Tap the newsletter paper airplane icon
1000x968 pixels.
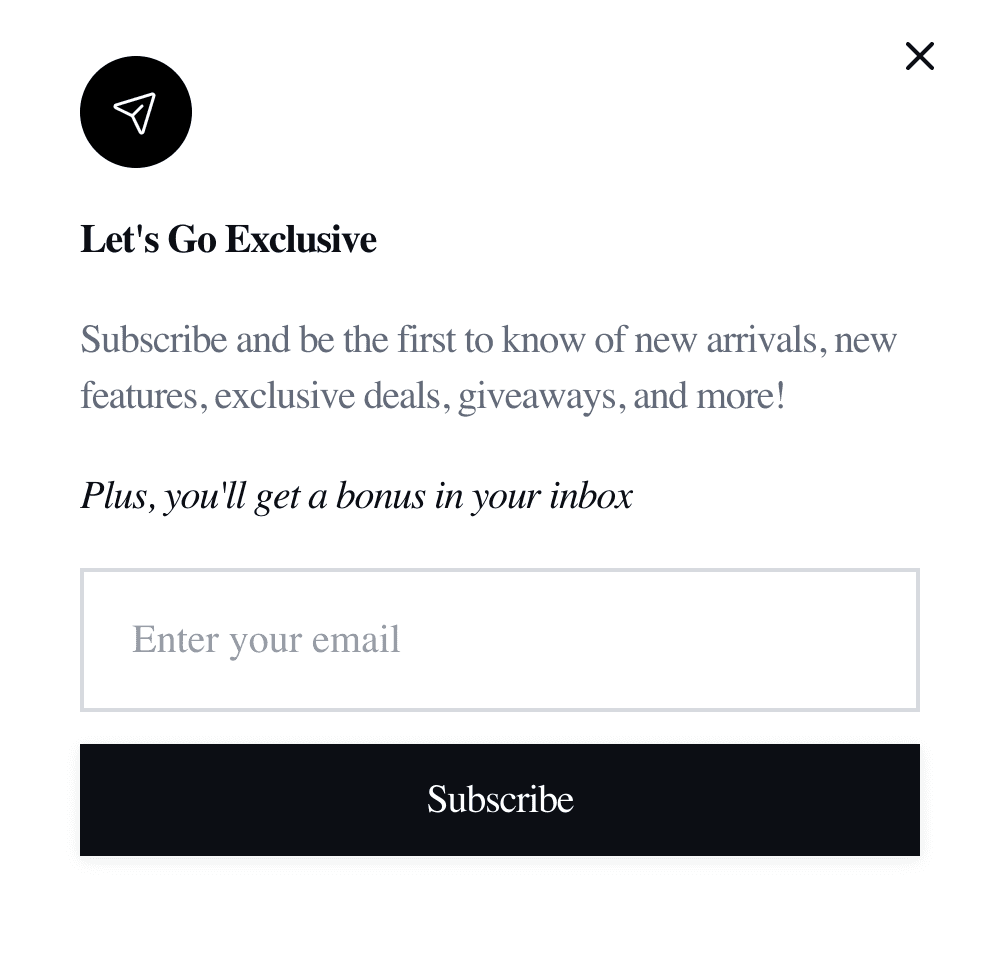coord(135,112)
